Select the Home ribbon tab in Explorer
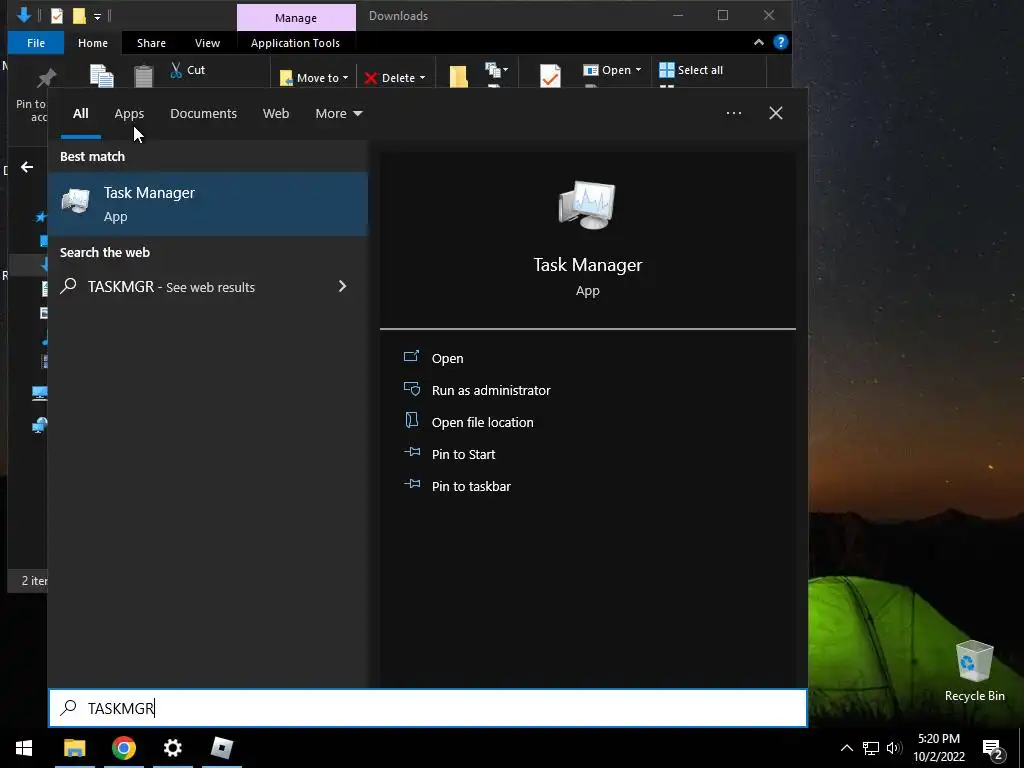Image resolution: width=1024 pixels, height=768 pixels. point(93,43)
